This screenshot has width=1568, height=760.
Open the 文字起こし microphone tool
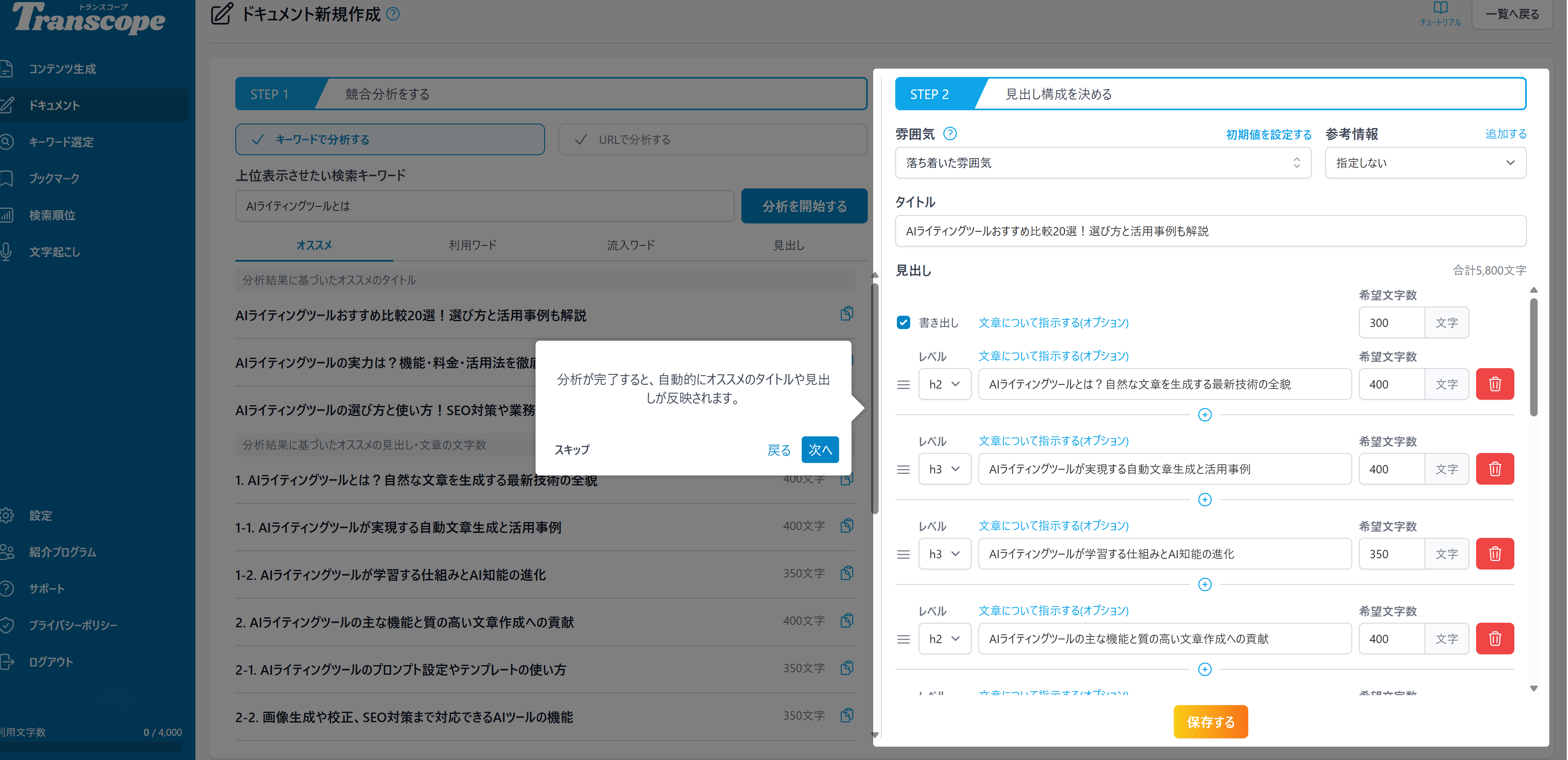coord(54,252)
